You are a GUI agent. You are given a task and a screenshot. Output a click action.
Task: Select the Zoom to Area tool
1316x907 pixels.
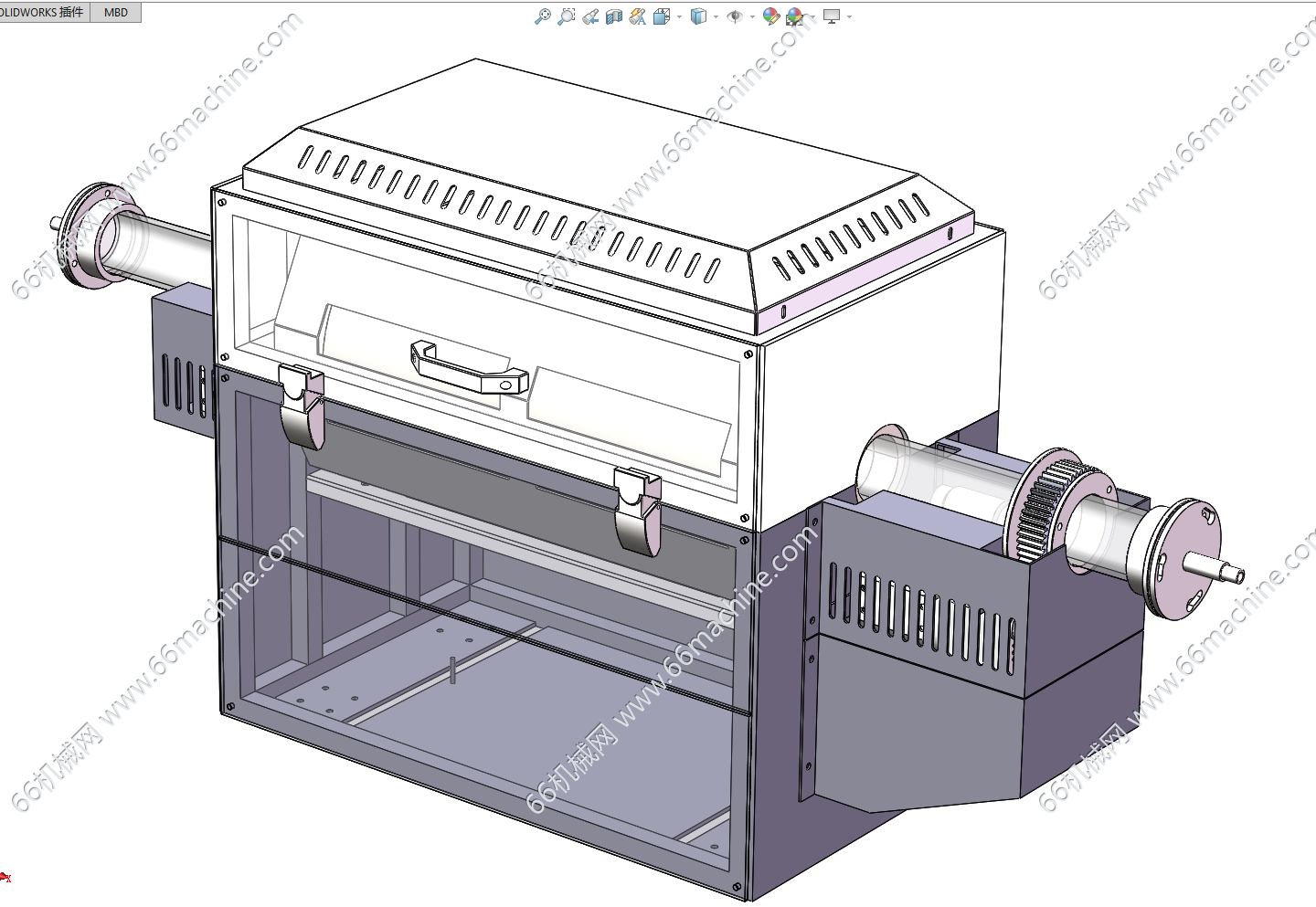pos(567,16)
